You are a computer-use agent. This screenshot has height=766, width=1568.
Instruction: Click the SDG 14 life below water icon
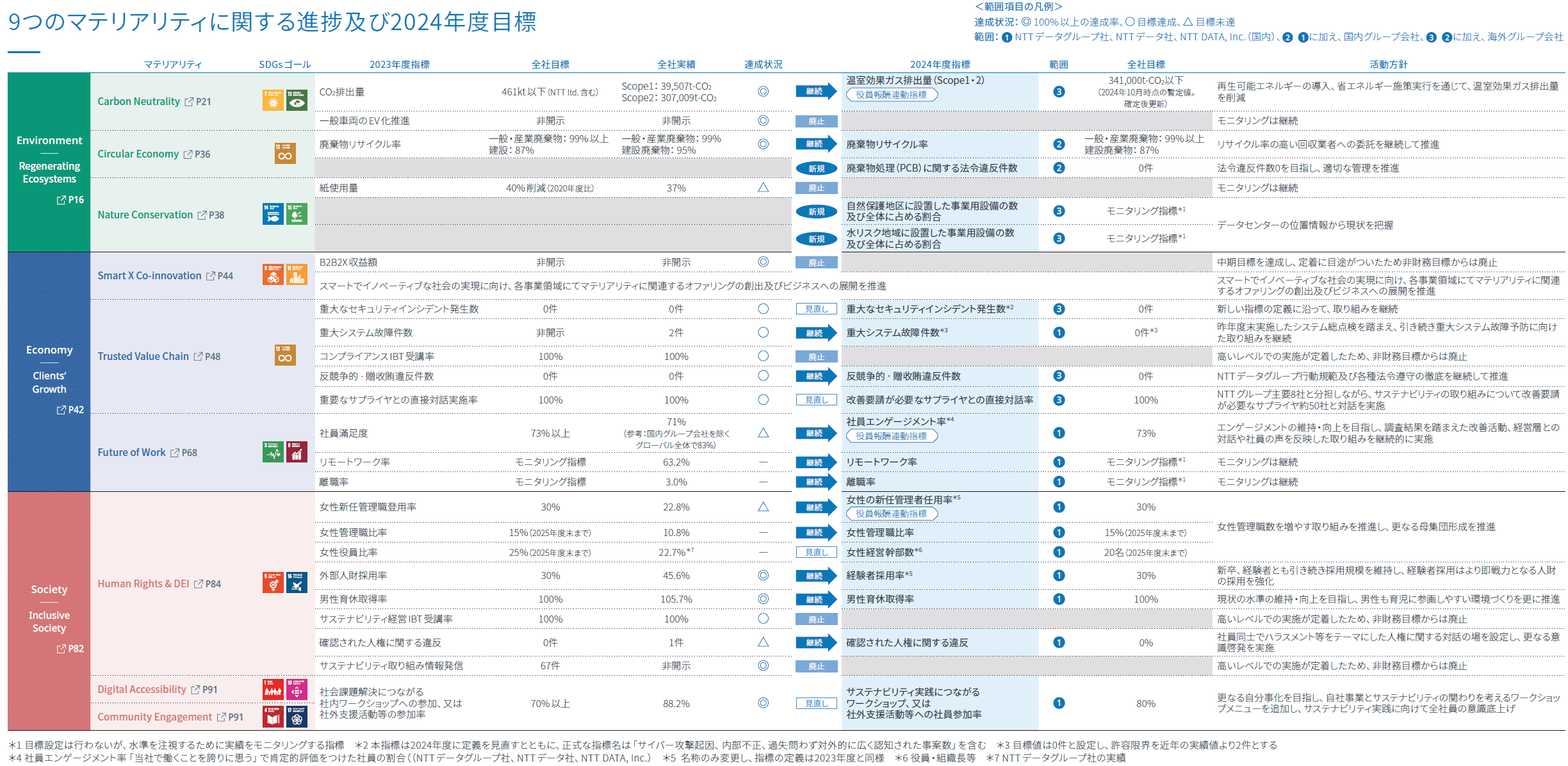[273, 214]
